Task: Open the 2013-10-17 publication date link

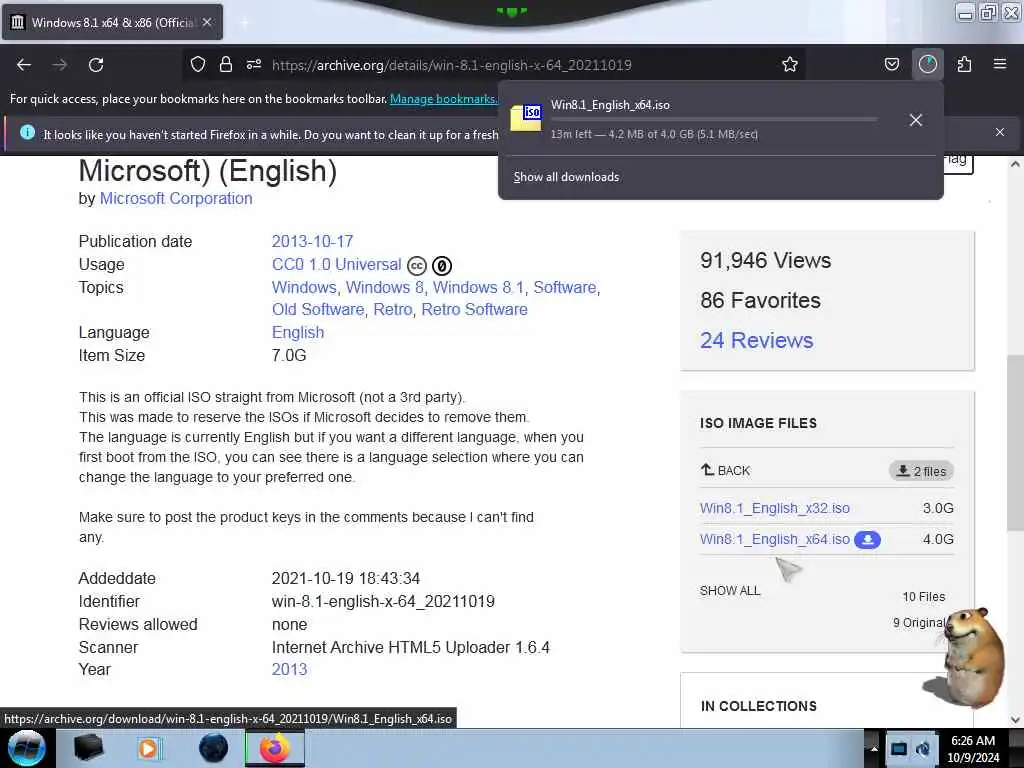Action: pos(312,242)
